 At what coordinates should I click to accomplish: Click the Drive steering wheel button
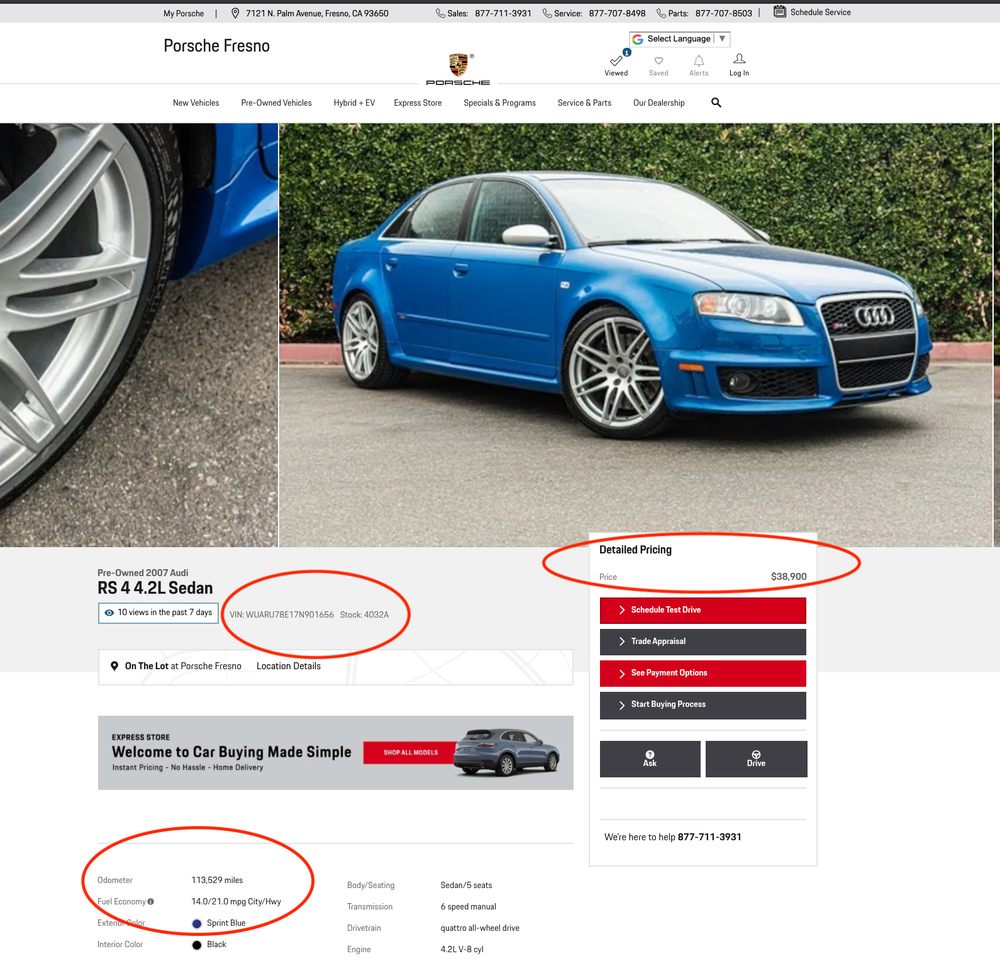[756, 759]
